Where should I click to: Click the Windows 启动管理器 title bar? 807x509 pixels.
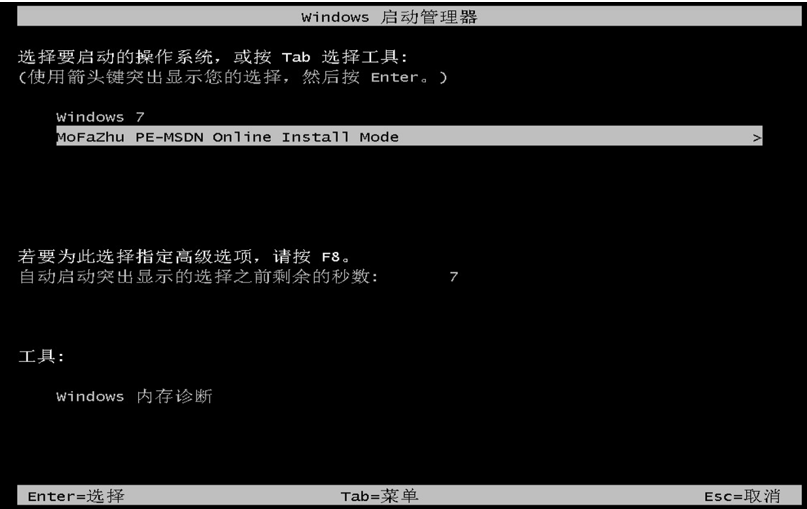pos(409,16)
